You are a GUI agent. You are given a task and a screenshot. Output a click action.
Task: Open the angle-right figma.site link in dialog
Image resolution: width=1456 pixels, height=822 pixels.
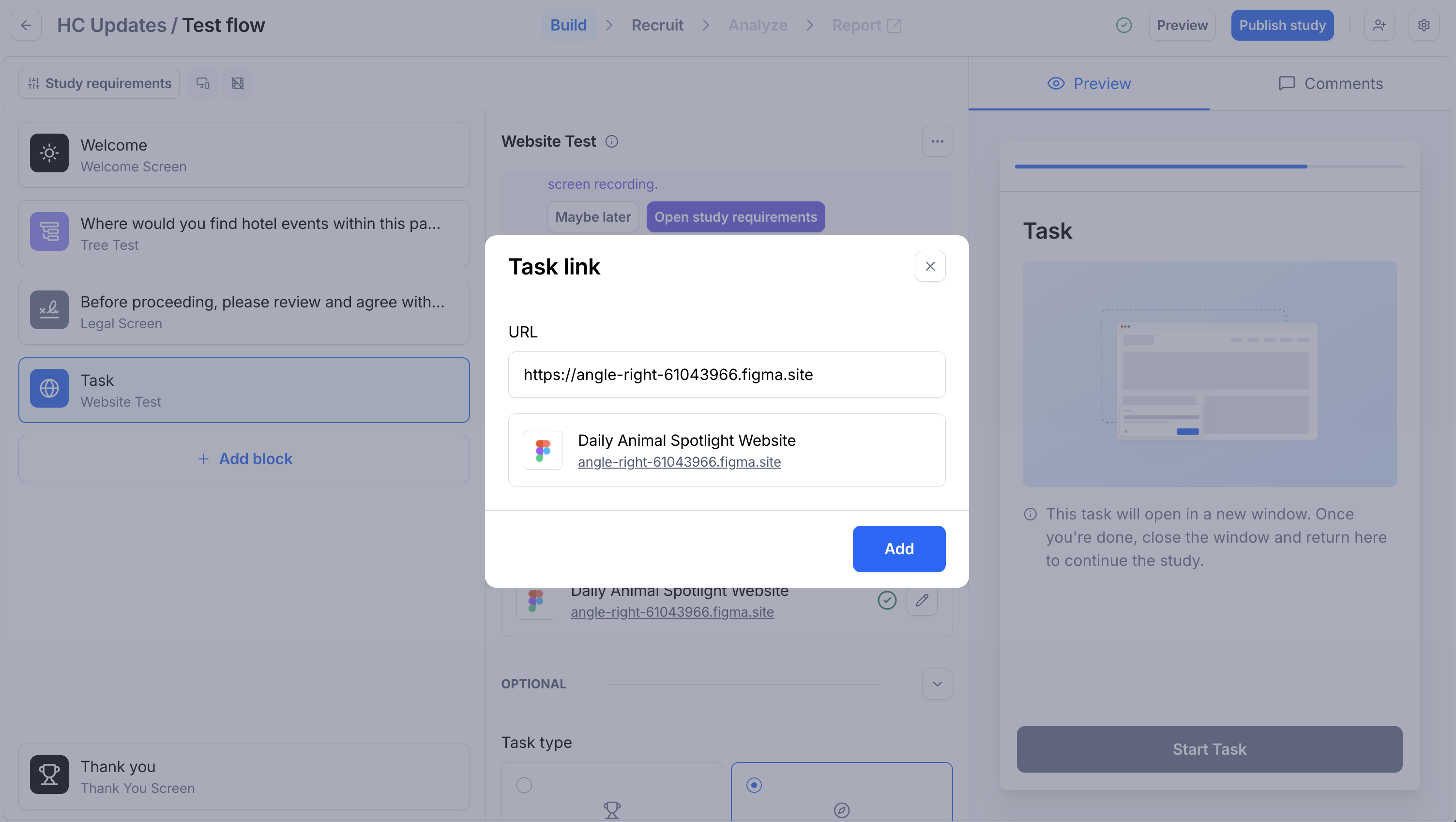click(x=679, y=462)
